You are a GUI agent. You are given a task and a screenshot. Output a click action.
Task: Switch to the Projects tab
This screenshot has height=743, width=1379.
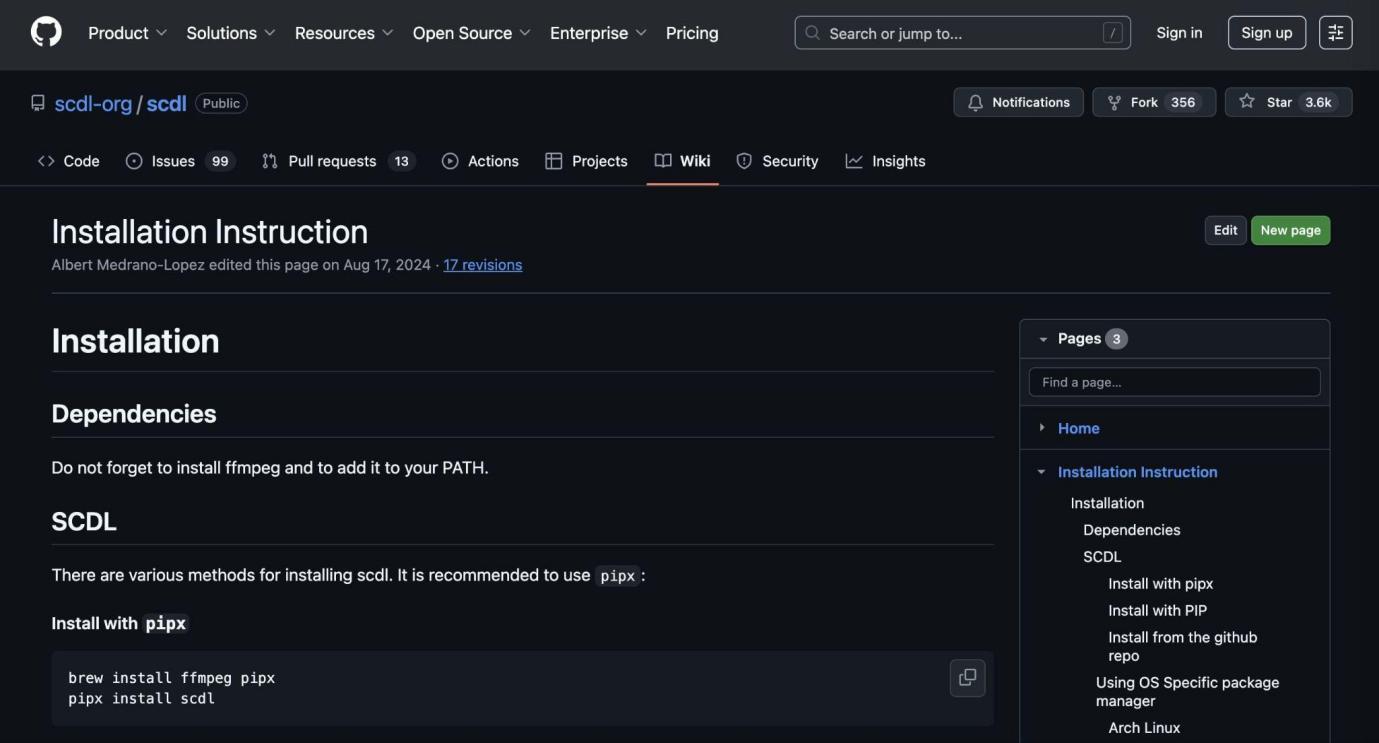pos(586,161)
